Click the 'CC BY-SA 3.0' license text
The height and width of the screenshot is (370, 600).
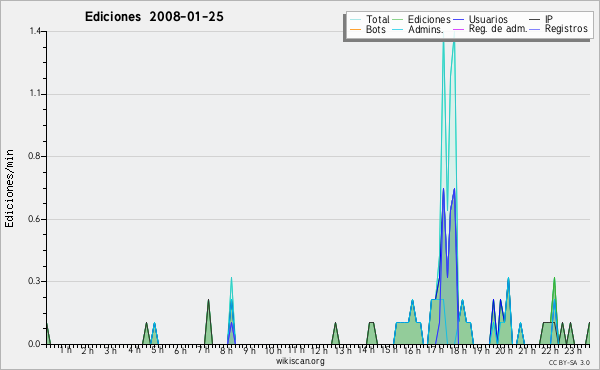tap(569, 362)
